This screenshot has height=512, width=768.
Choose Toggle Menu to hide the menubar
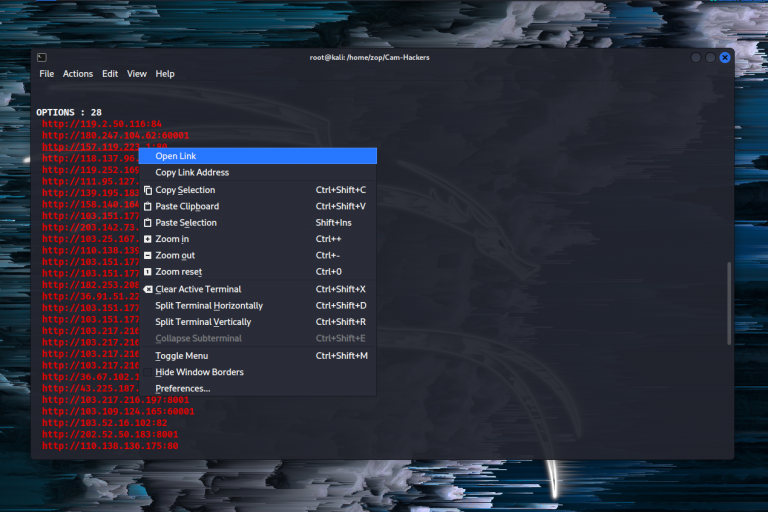tap(181, 356)
